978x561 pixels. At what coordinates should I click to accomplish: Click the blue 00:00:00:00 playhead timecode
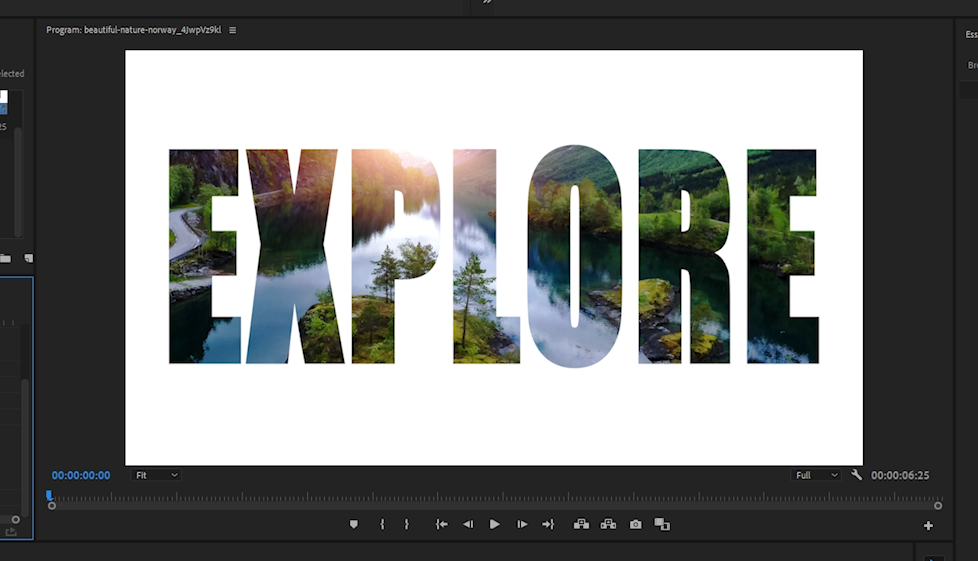coord(81,476)
